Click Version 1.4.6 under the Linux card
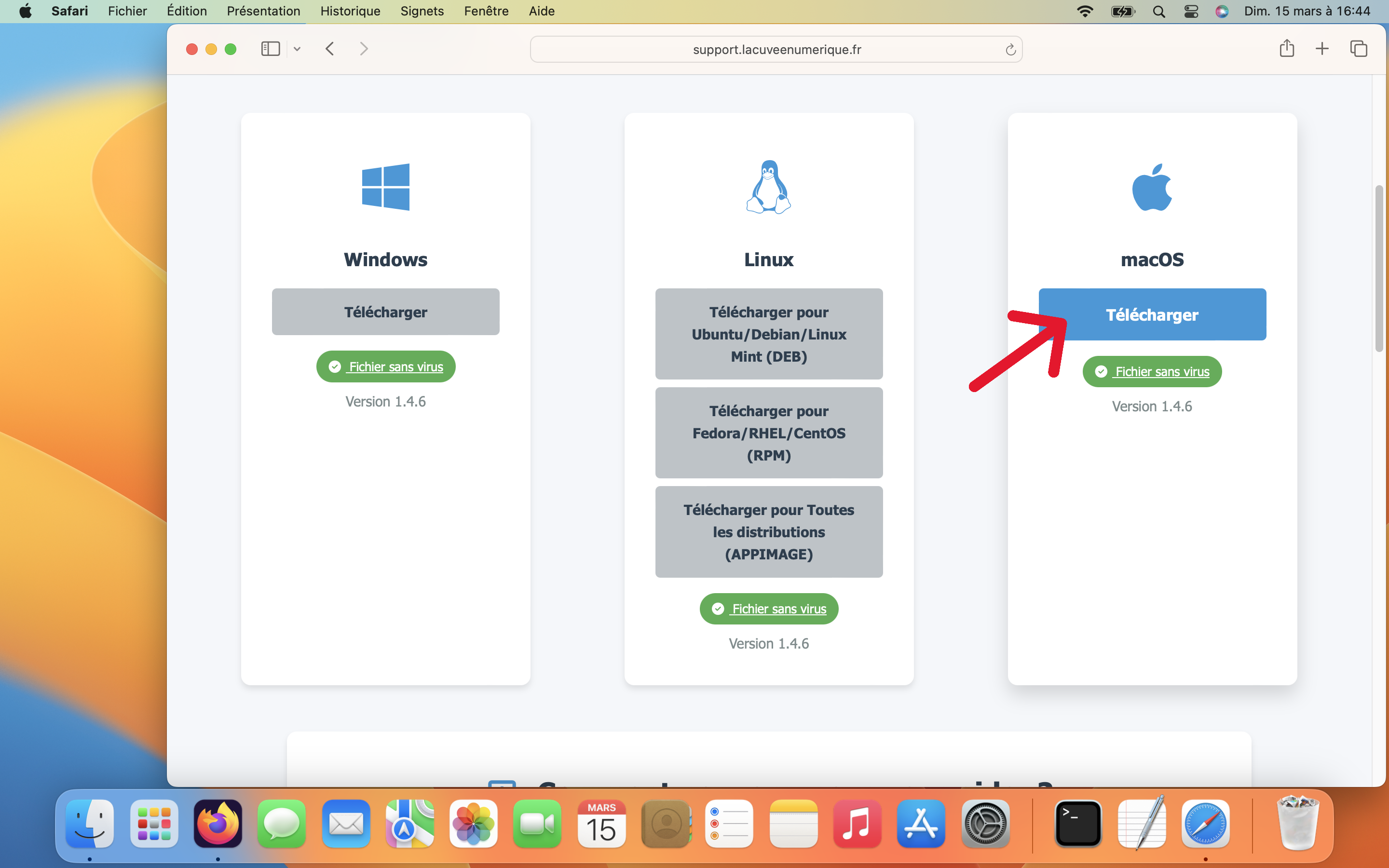Screen dimensions: 1389x868 pyautogui.click(x=769, y=644)
